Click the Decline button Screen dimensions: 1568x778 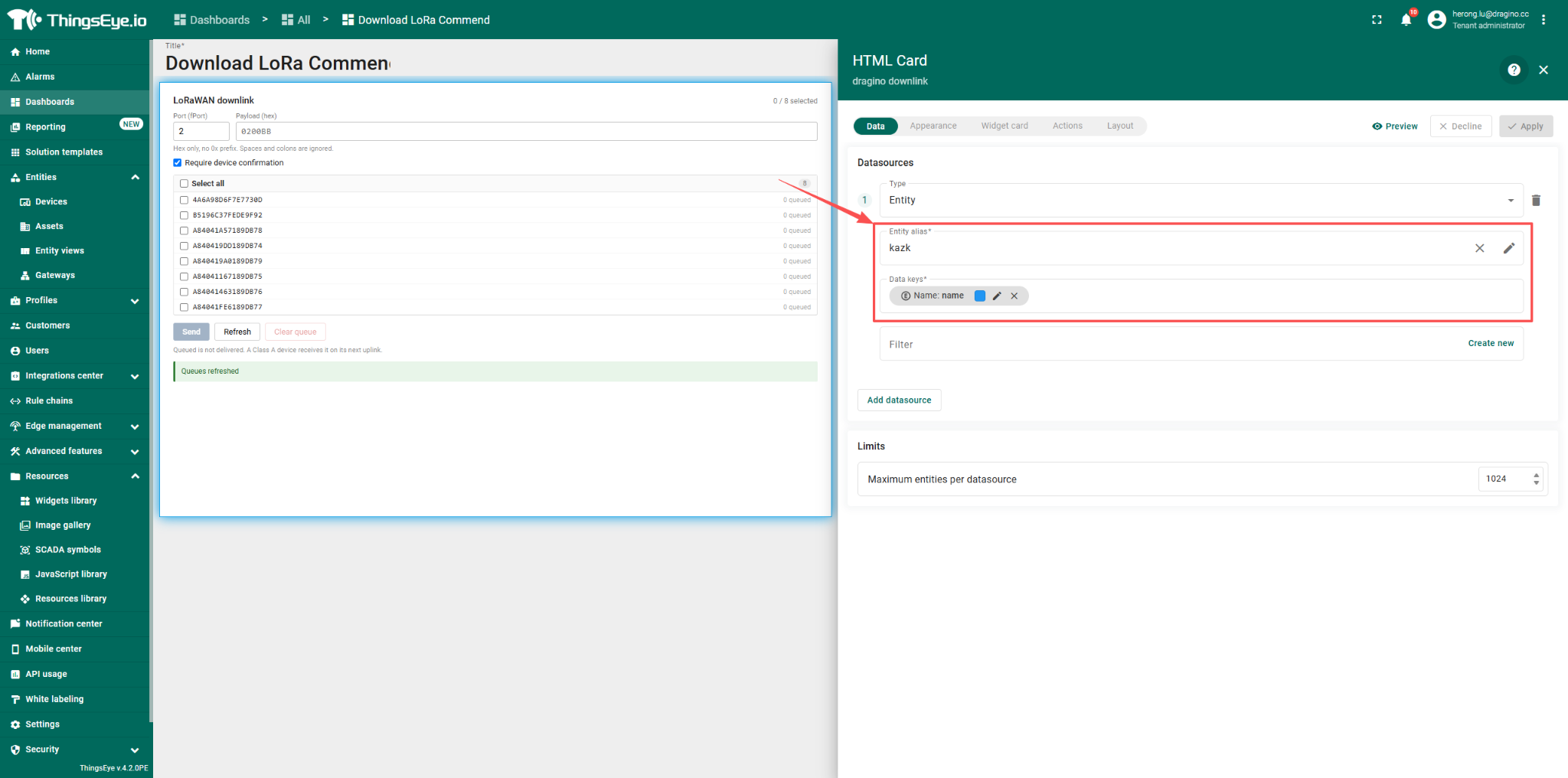pyautogui.click(x=1461, y=126)
